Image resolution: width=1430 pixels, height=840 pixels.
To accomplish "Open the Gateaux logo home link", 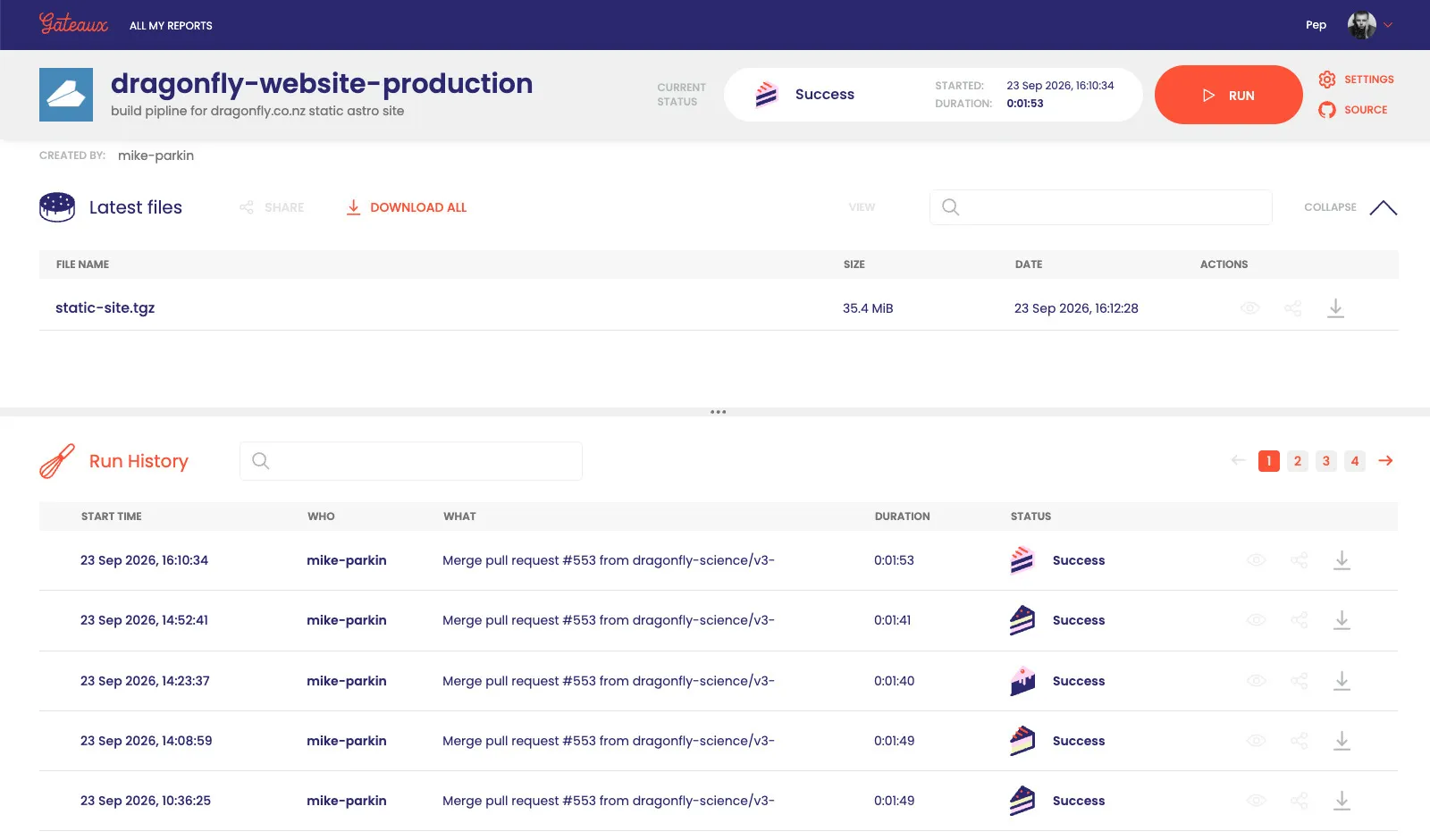I will click(x=73, y=24).
